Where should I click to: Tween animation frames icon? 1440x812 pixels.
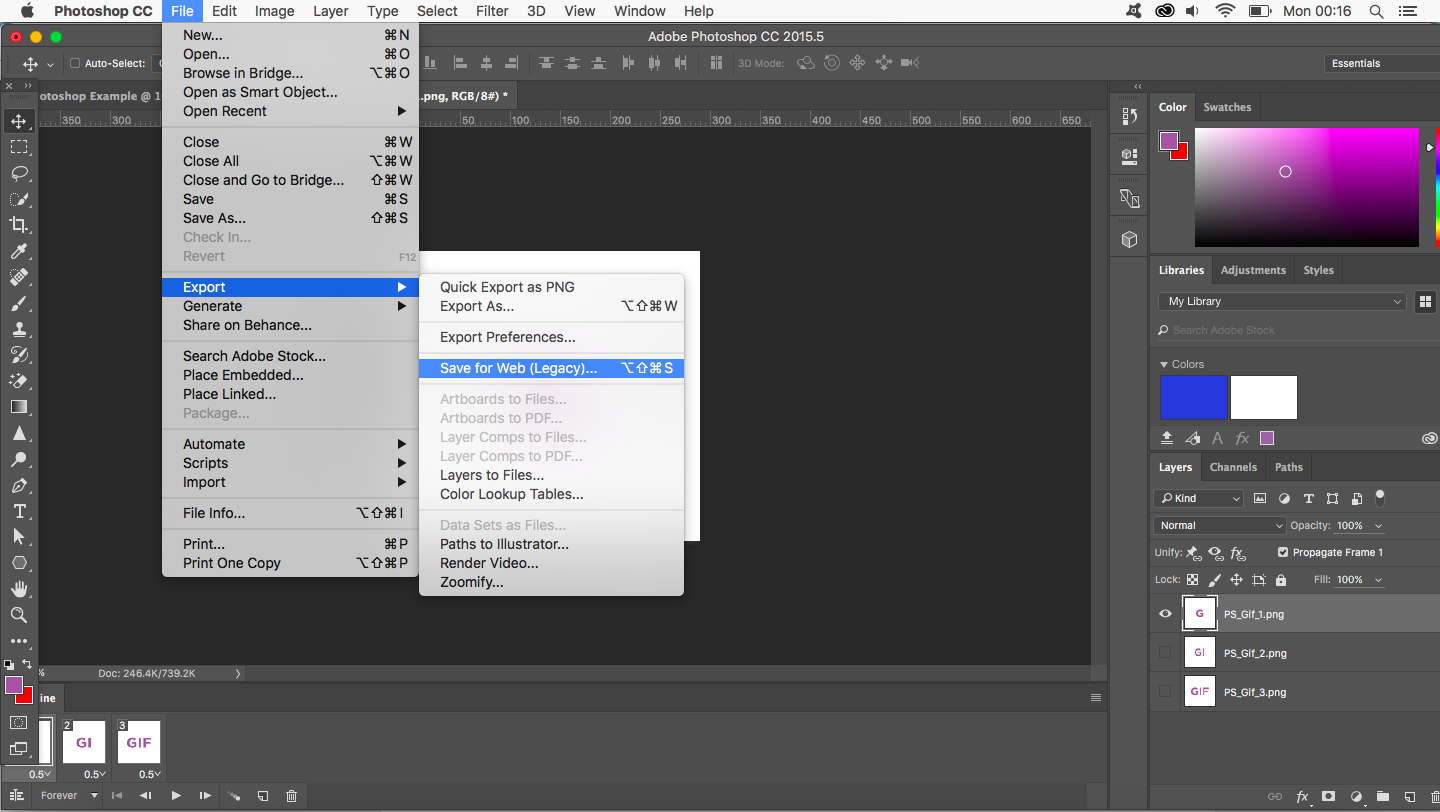pyautogui.click(x=233, y=796)
